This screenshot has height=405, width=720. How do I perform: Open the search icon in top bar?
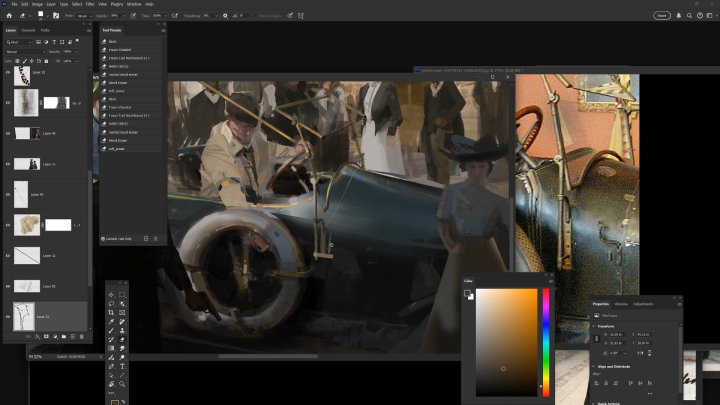(689, 16)
